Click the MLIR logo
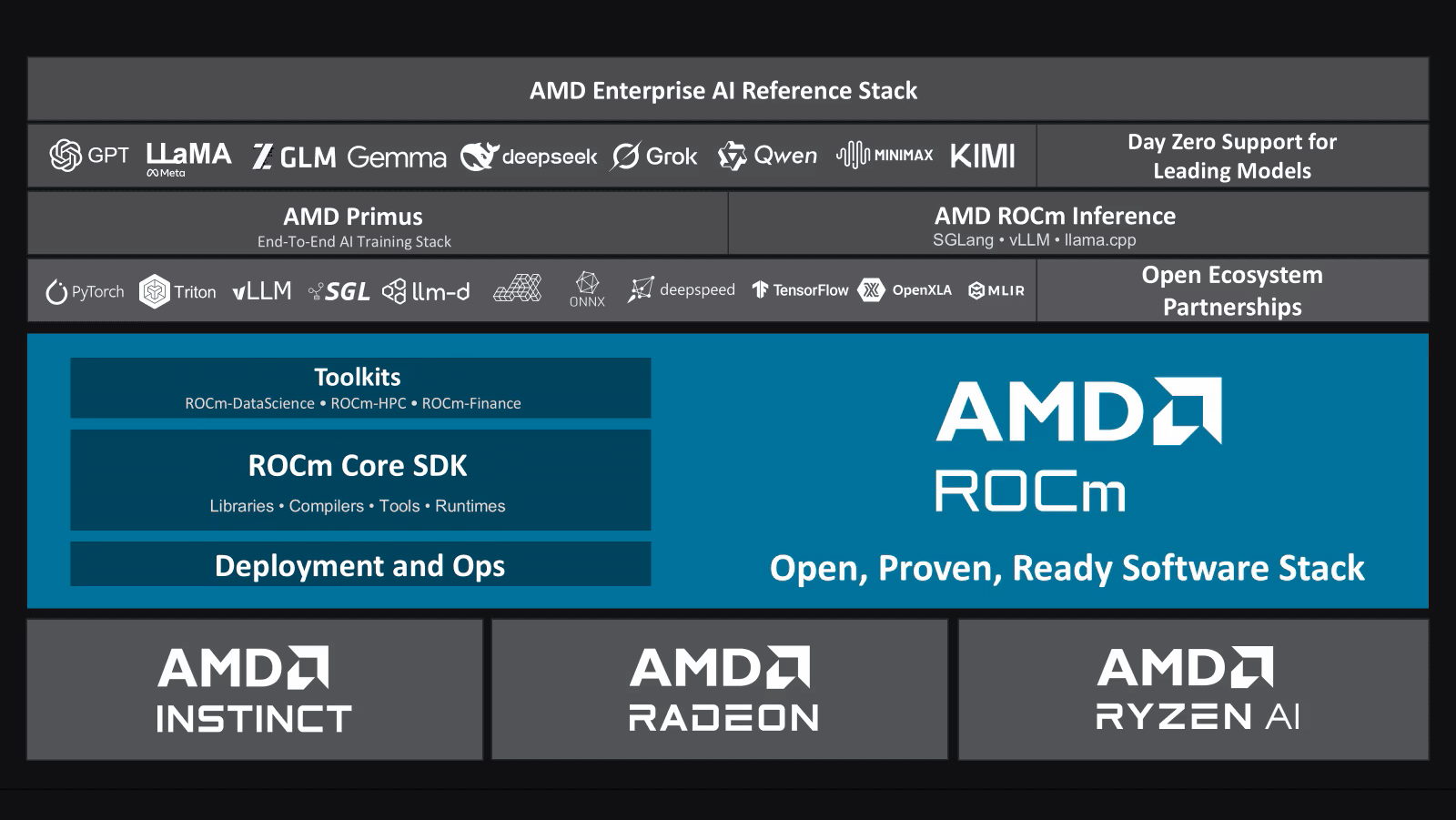 (x=996, y=290)
